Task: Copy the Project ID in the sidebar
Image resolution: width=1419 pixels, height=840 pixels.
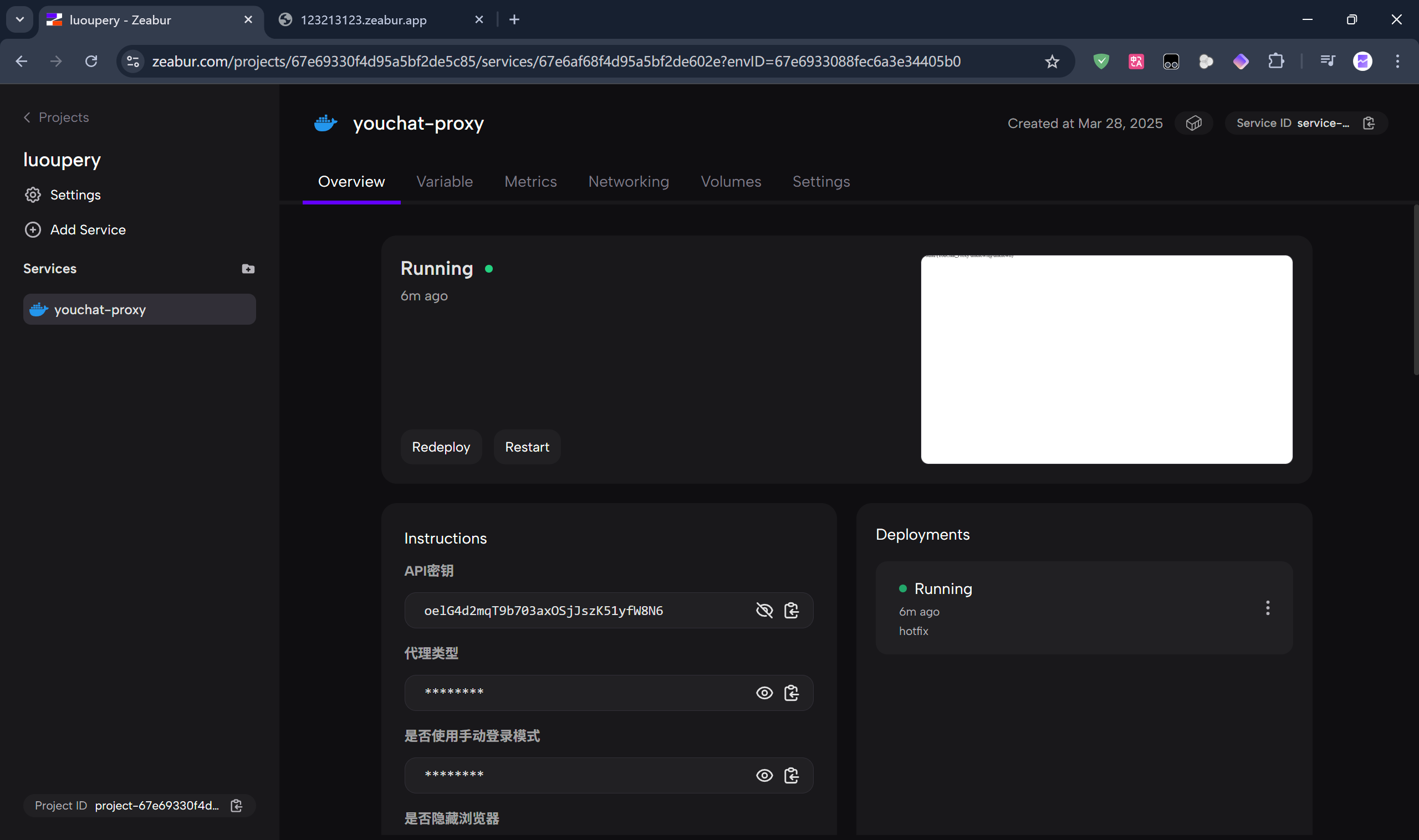Action: click(x=237, y=806)
